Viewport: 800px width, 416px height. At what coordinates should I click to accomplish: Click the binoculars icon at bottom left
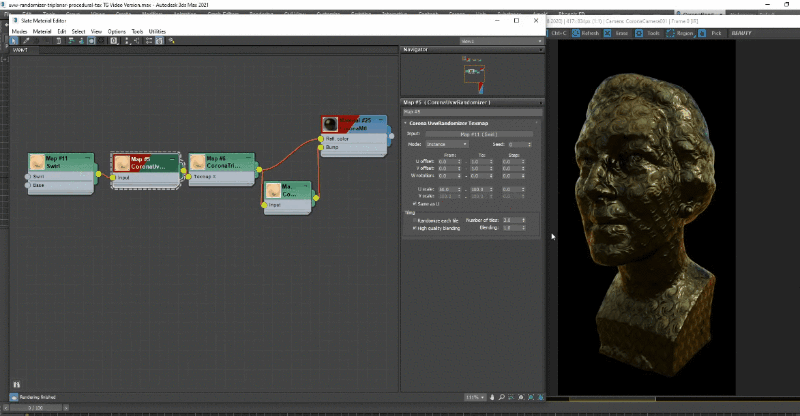[x=15, y=382]
